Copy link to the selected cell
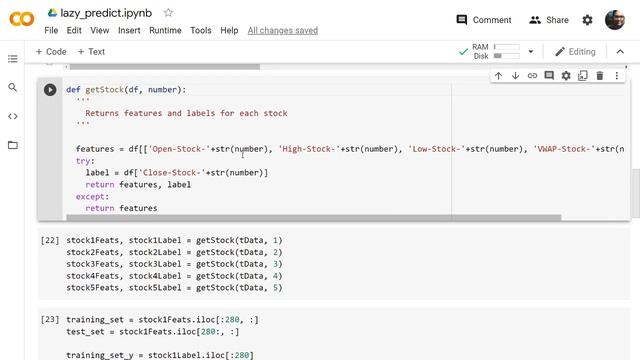The width and height of the screenshot is (640, 360). (x=532, y=76)
